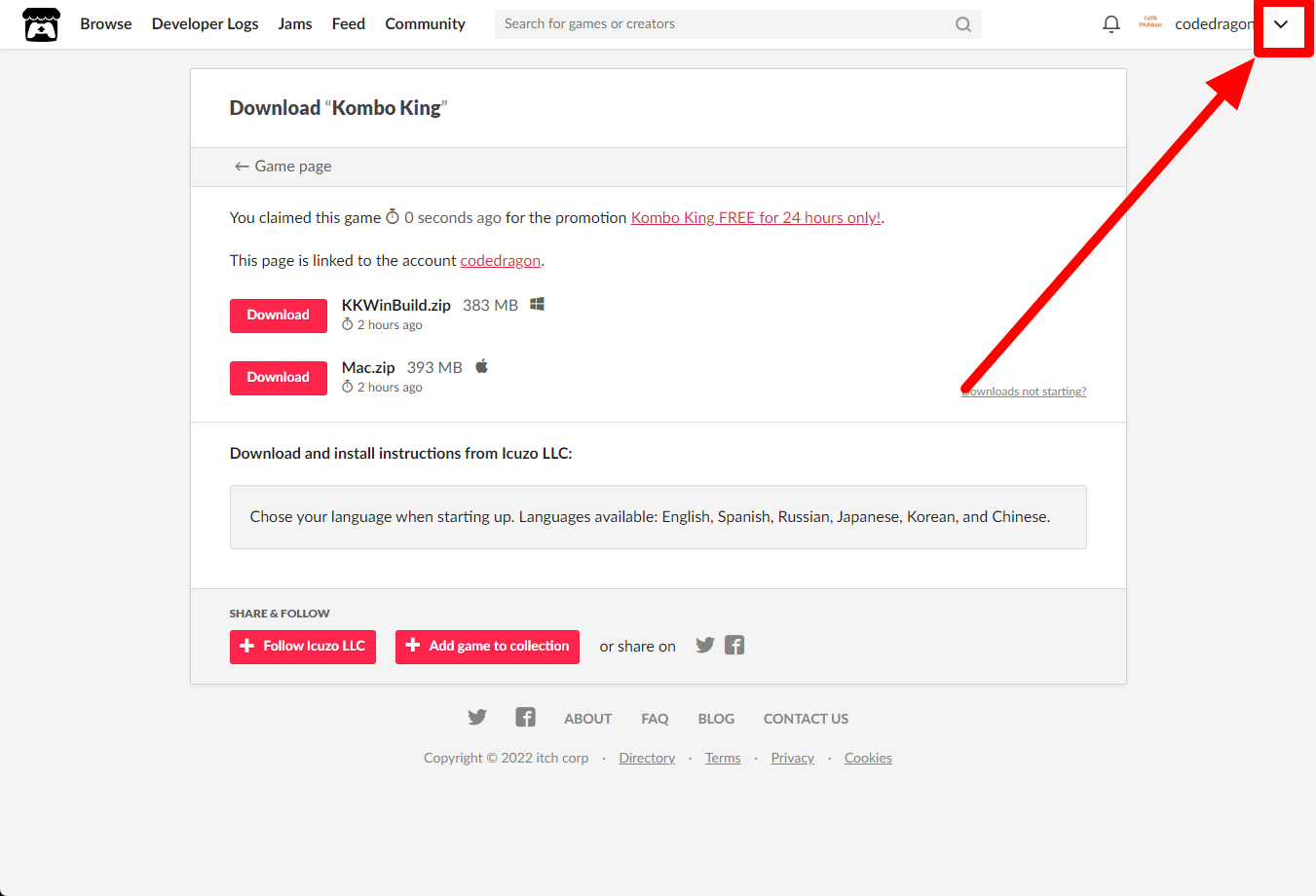Add game to collection

(x=487, y=647)
